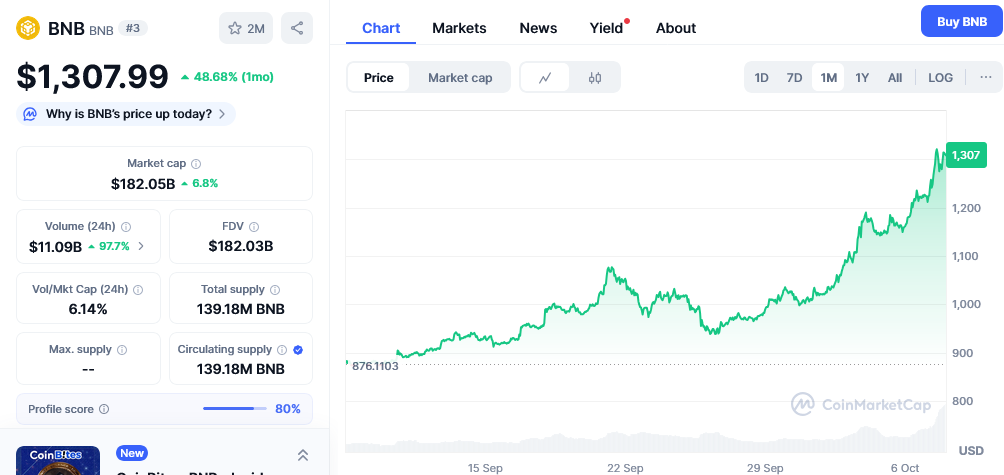Screen dimensions: 1004x475
Task: Select the 7D time range
Action: click(x=794, y=78)
